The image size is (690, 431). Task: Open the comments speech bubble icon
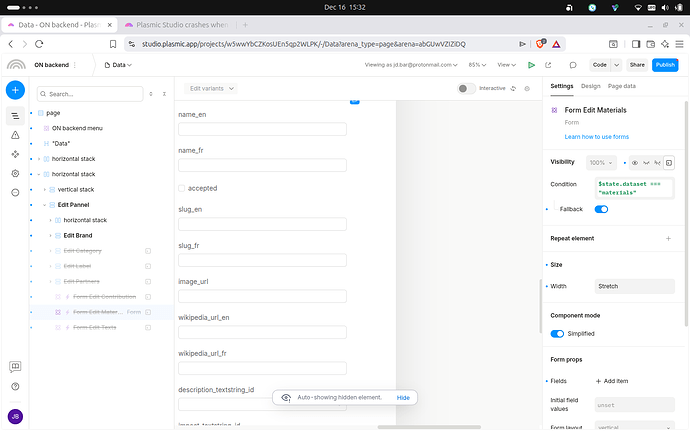tap(573, 65)
